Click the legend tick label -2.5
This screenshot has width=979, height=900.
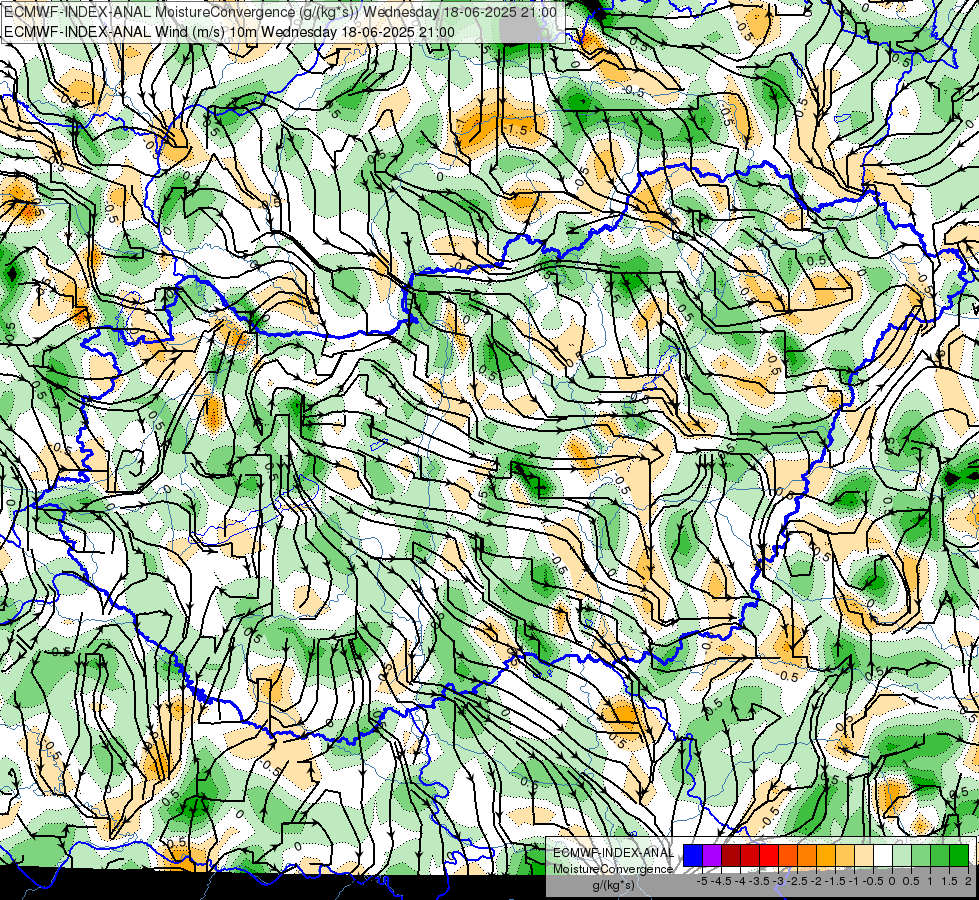(797, 881)
